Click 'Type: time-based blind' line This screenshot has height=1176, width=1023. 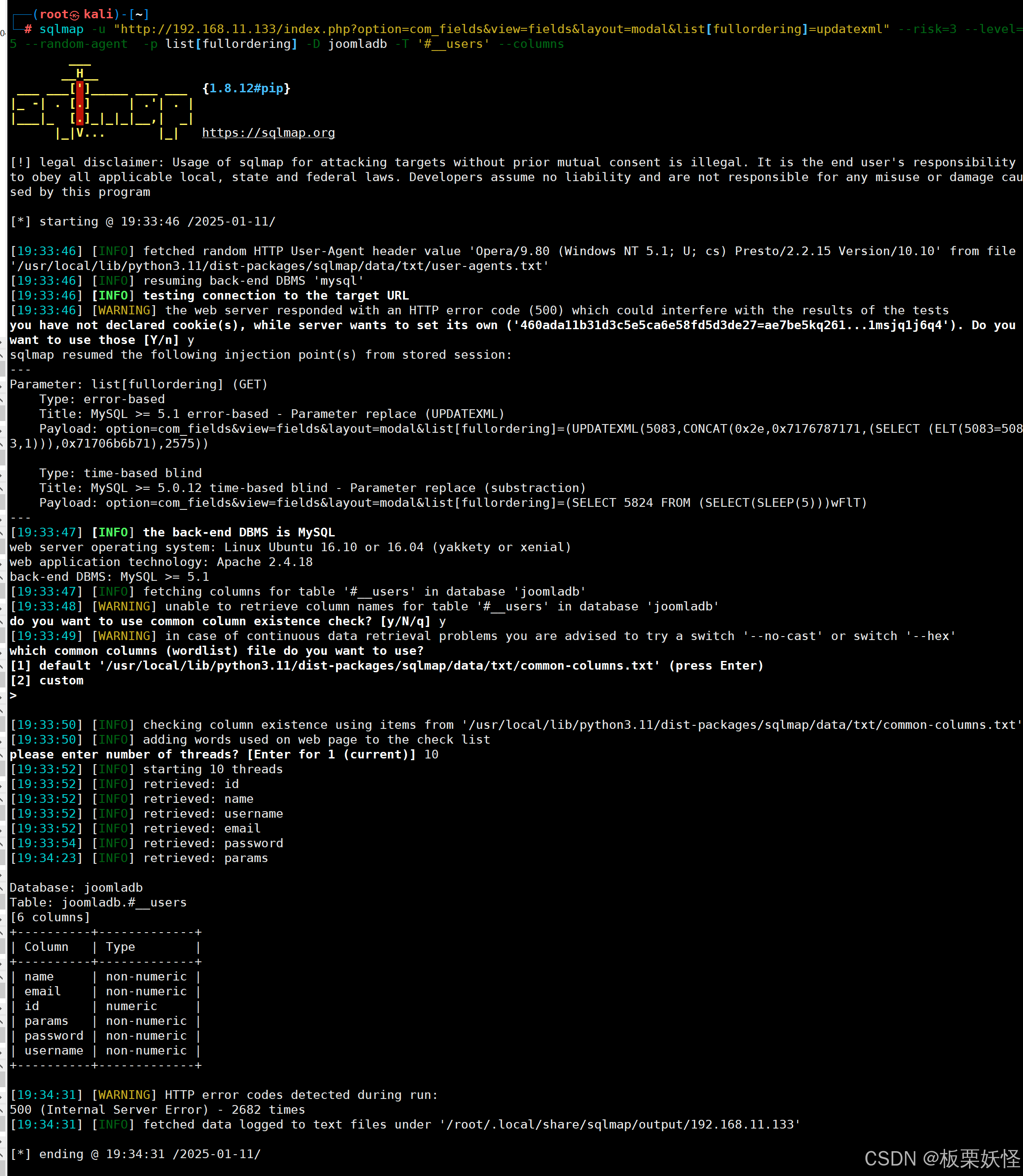point(121,473)
